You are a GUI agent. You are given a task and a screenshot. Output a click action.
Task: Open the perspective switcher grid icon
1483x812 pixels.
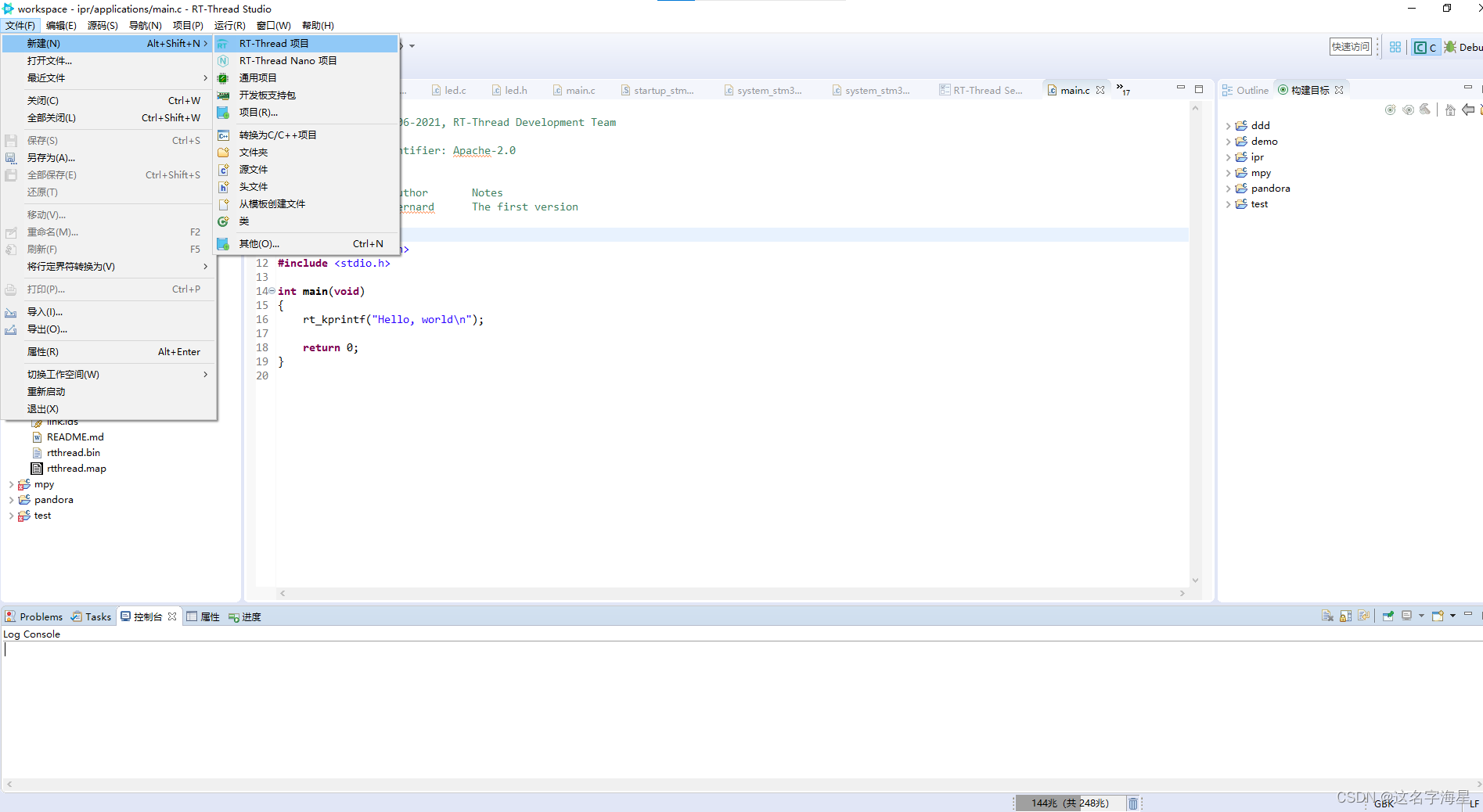pyautogui.click(x=1395, y=47)
